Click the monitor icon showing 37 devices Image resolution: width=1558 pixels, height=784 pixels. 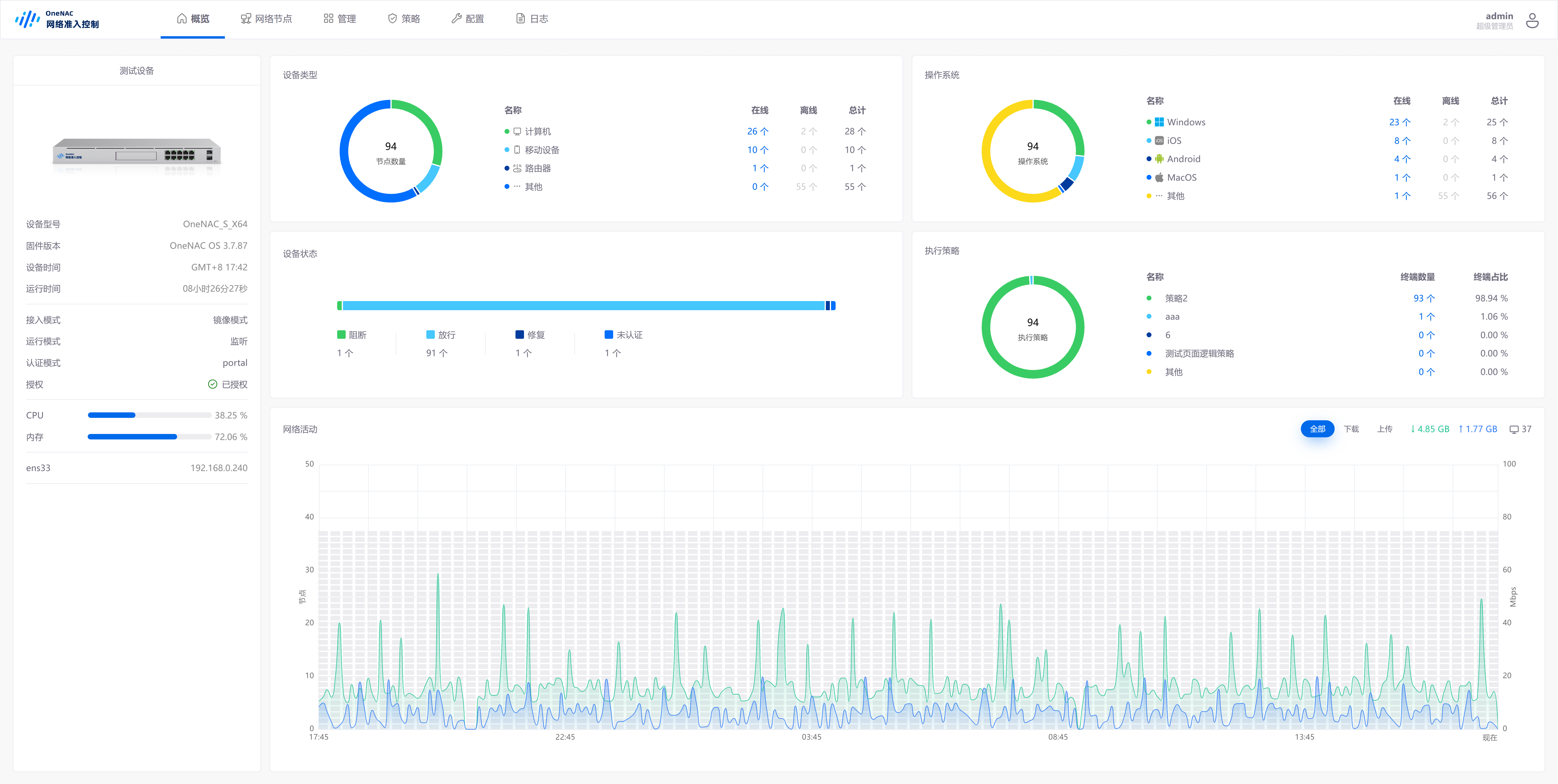[x=1514, y=429]
